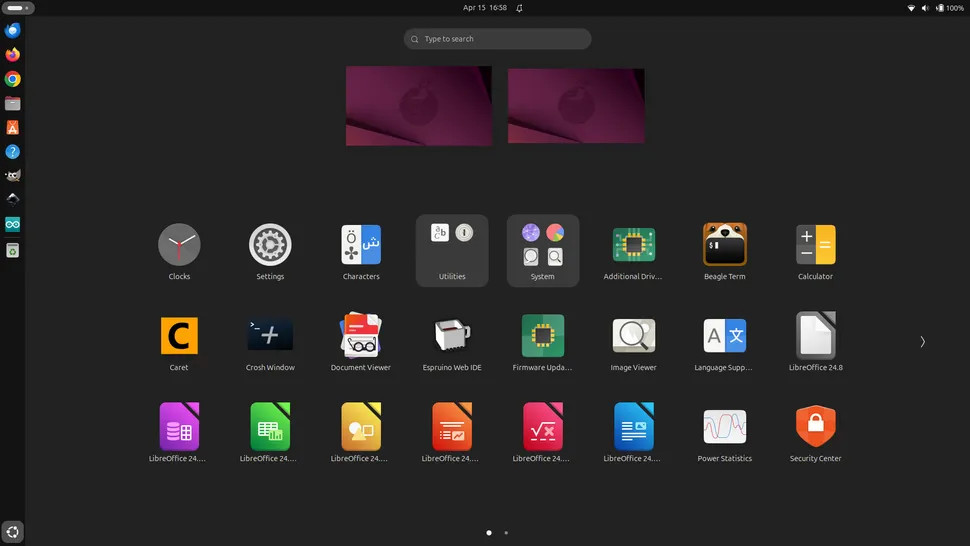
Task: Launch Inkscape from the dock
Action: (12, 200)
